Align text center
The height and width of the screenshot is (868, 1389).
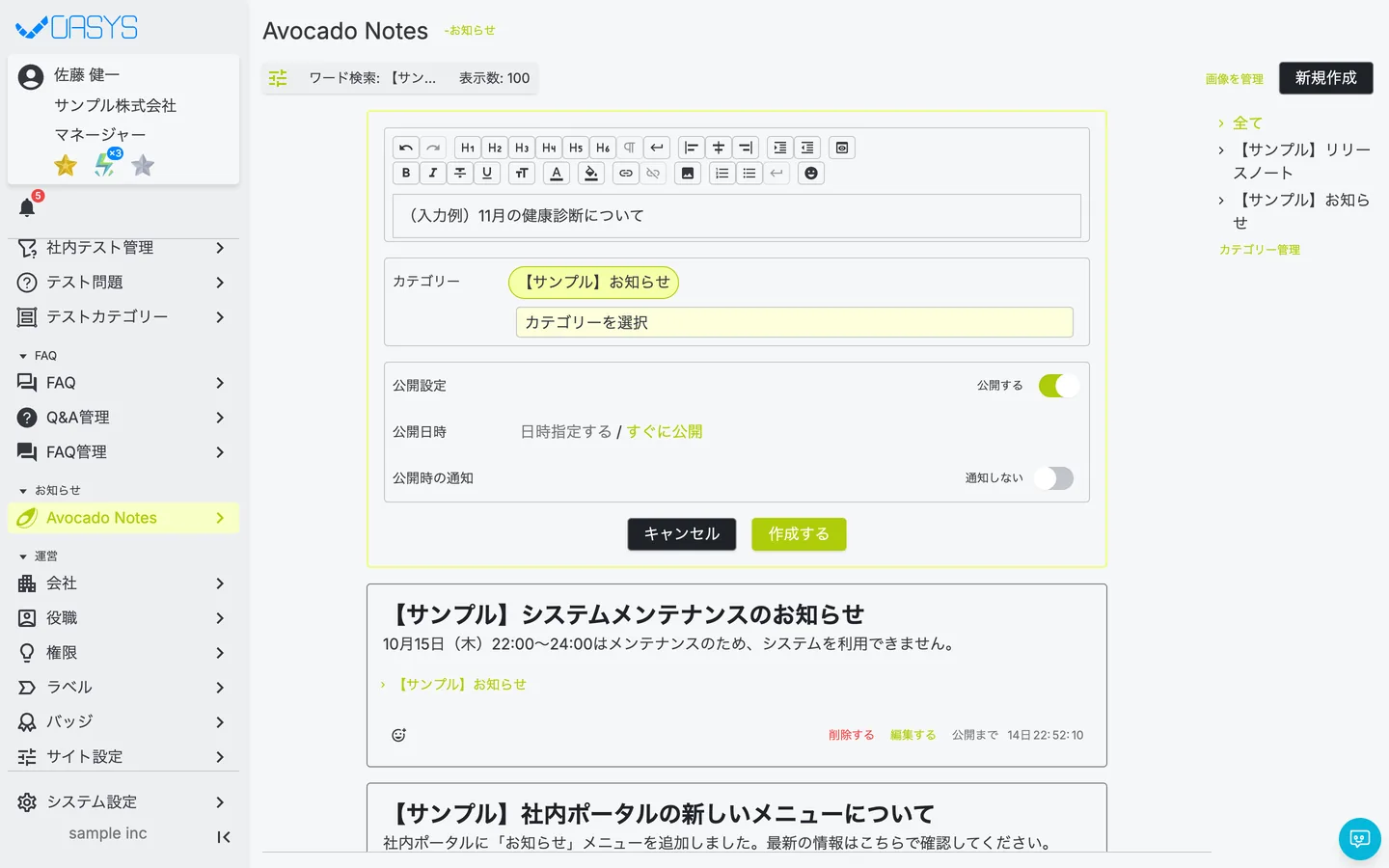tap(719, 148)
